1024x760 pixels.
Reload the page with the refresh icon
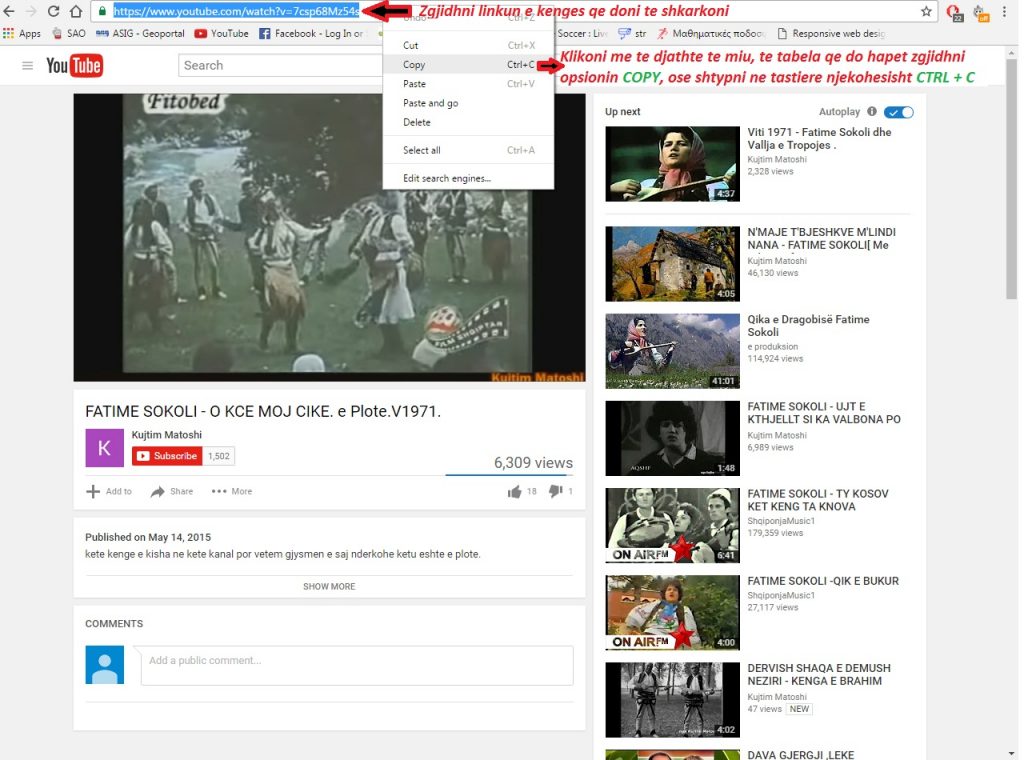[54, 11]
